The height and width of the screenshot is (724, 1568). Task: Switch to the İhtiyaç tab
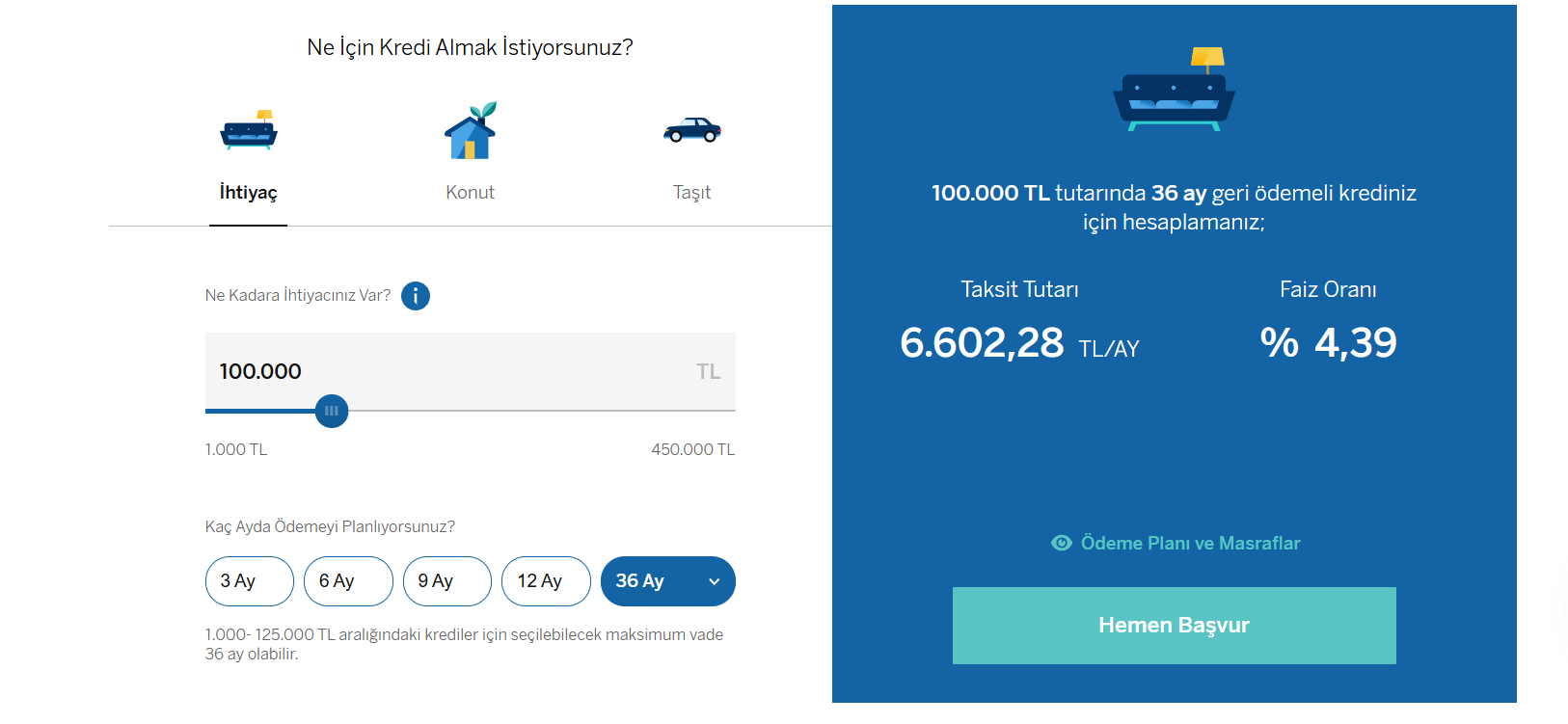tap(248, 193)
